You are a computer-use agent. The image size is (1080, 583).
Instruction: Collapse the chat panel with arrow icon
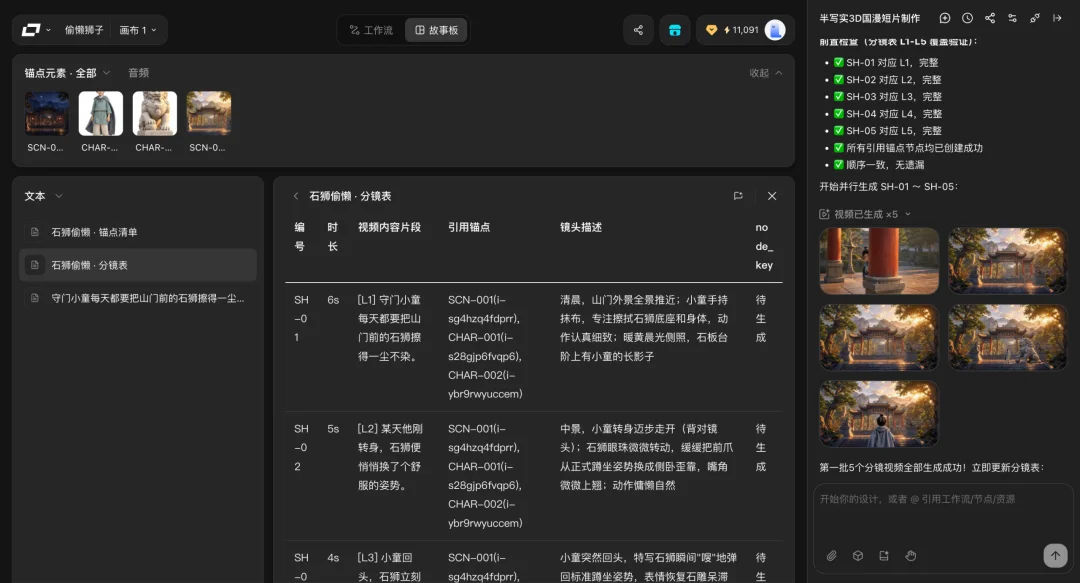pos(1057,18)
